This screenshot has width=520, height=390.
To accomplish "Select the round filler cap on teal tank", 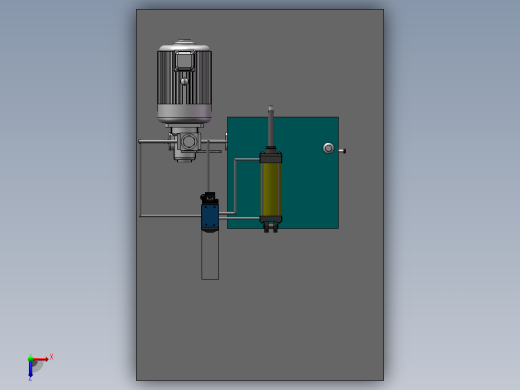I will (328, 148).
